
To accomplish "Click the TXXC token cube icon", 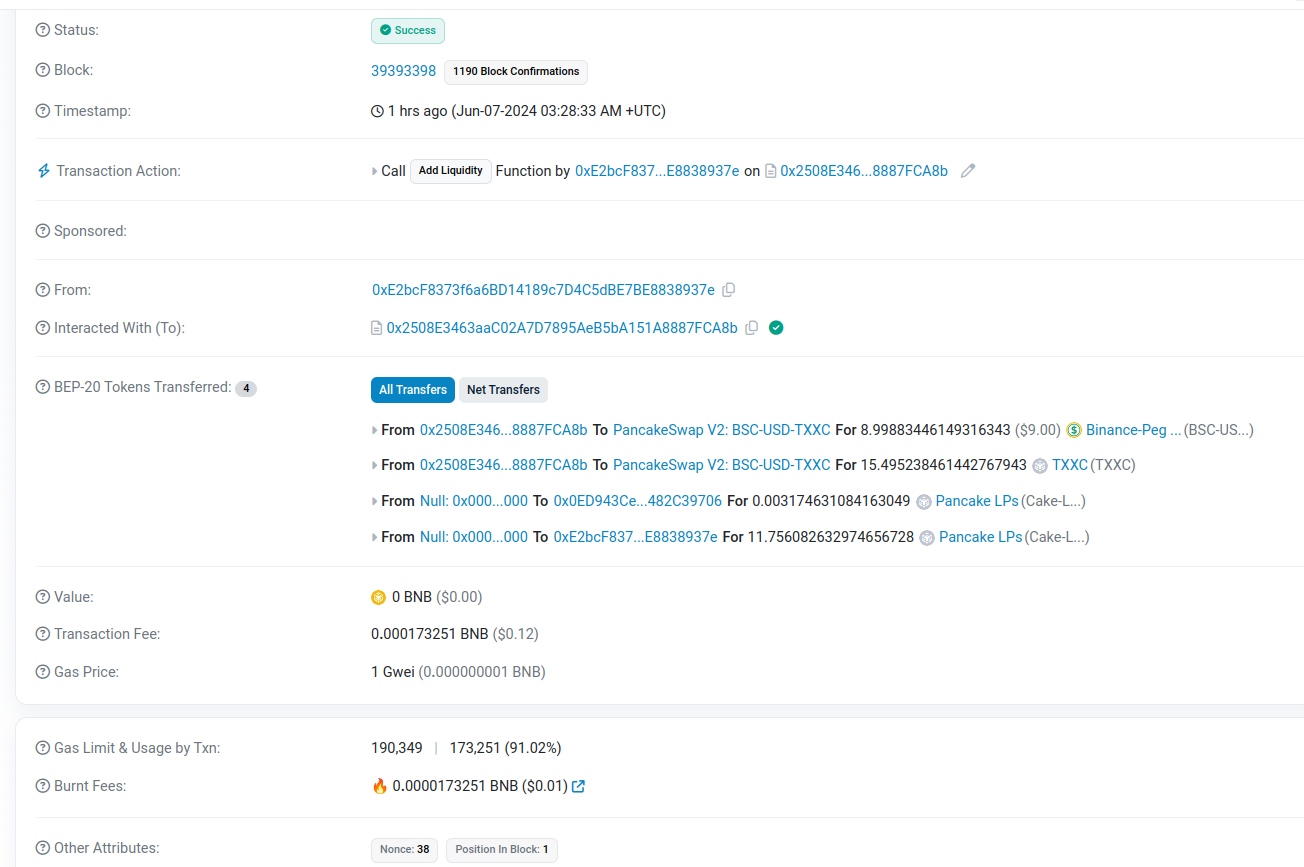I will 1040,466.
